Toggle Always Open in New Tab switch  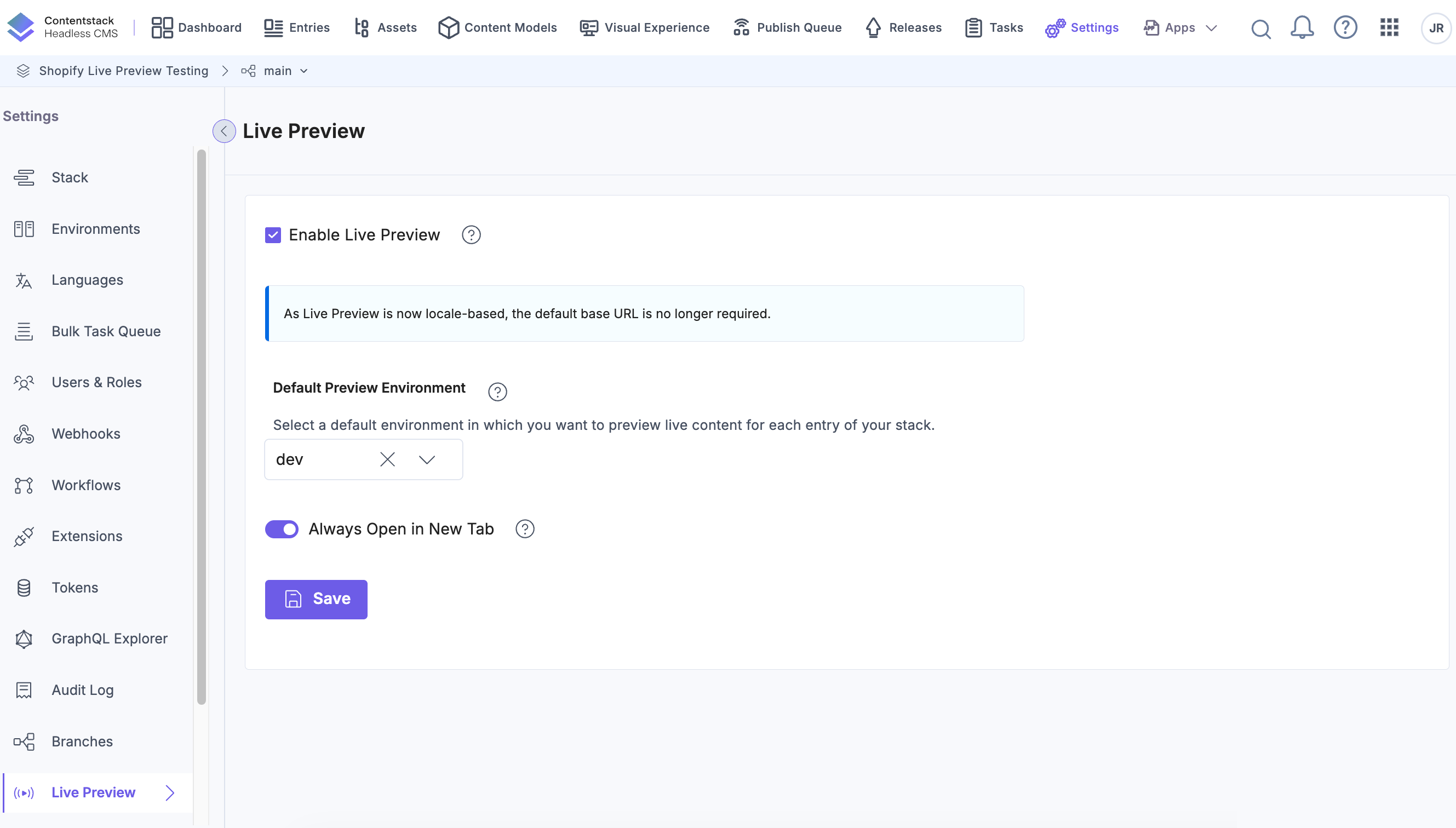point(282,529)
